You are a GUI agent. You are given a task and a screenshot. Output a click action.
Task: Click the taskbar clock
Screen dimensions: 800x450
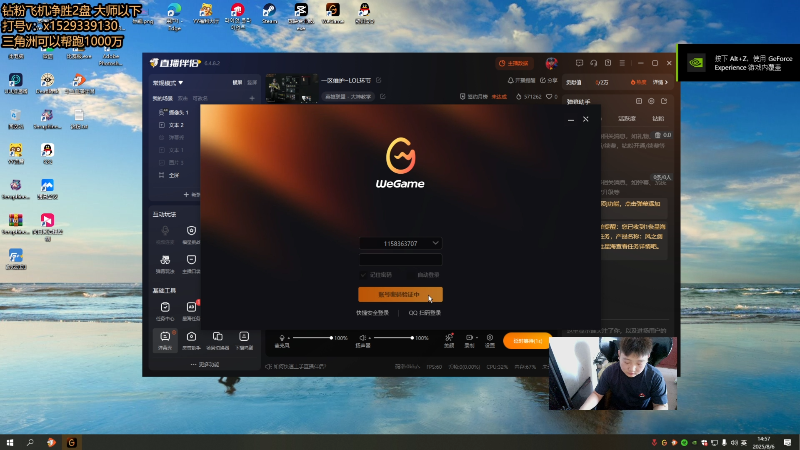pyautogui.click(x=764, y=442)
